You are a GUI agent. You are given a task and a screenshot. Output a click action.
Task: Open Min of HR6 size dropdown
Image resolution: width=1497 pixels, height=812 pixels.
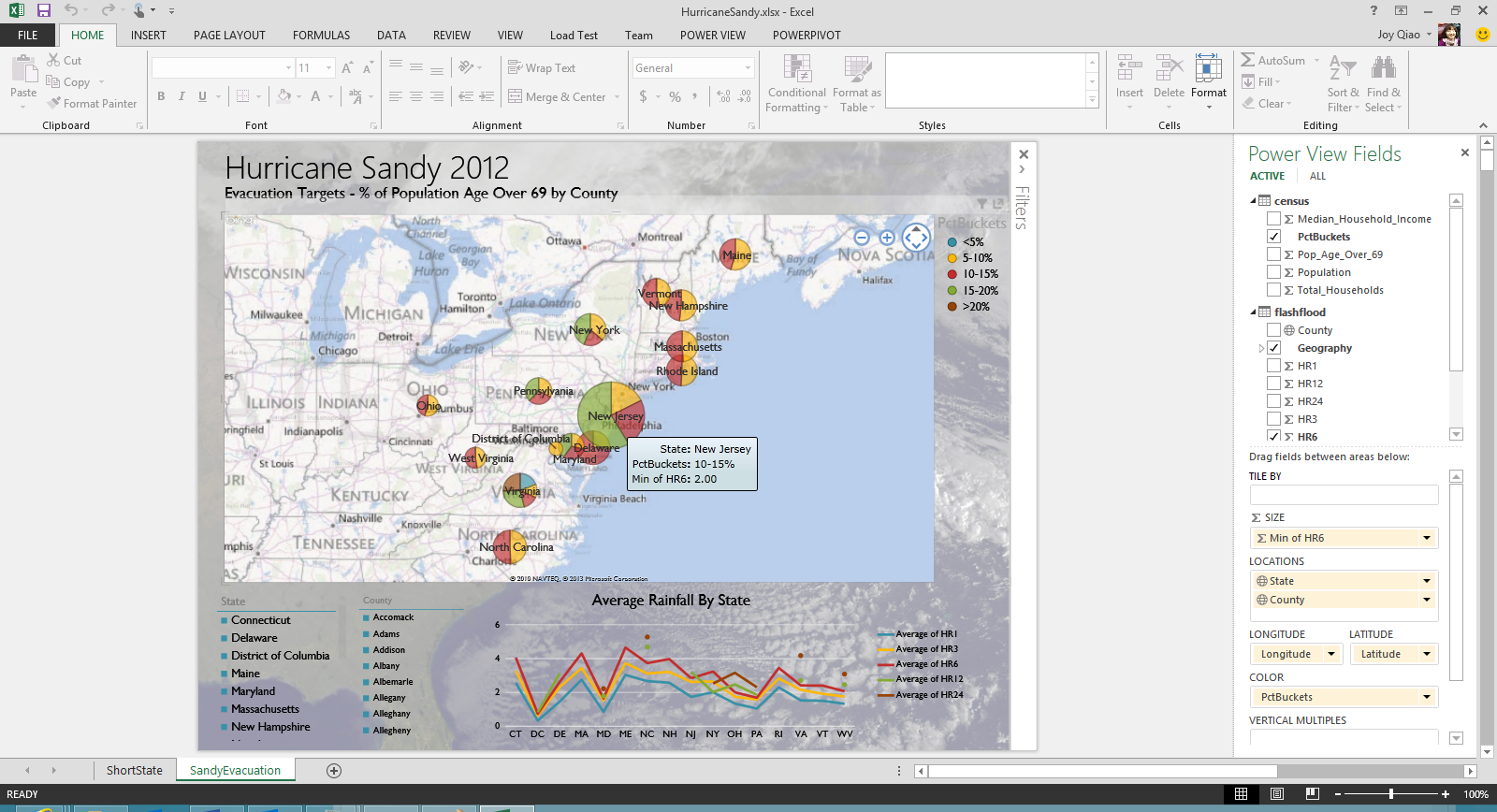1427,538
